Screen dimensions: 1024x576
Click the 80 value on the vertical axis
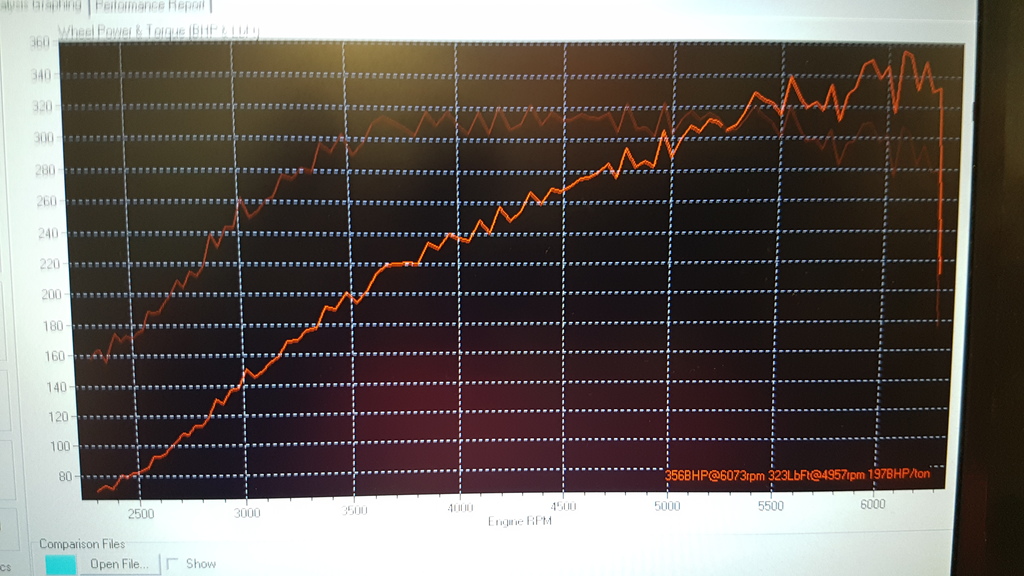(65, 477)
